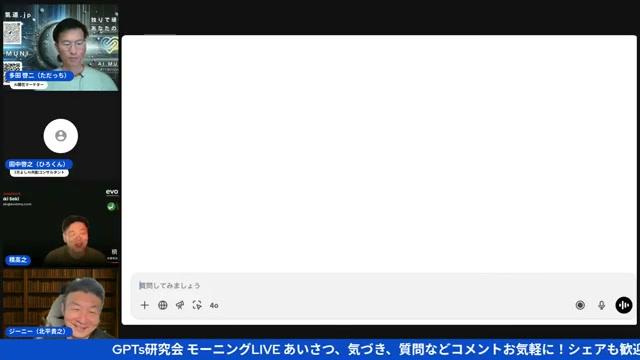
Task: Click the dashed-square cursor agent icon
Action: pos(197,305)
